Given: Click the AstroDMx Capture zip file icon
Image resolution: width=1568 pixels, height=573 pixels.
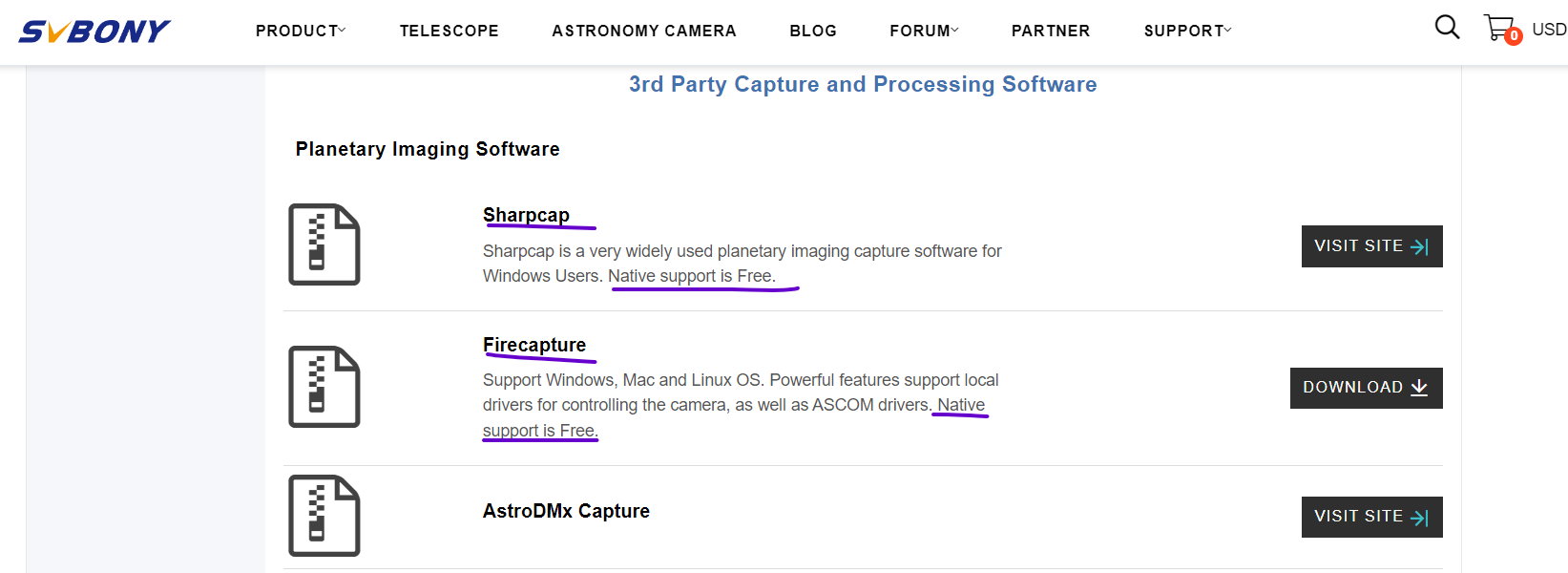Looking at the screenshot, I should [x=324, y=516].
